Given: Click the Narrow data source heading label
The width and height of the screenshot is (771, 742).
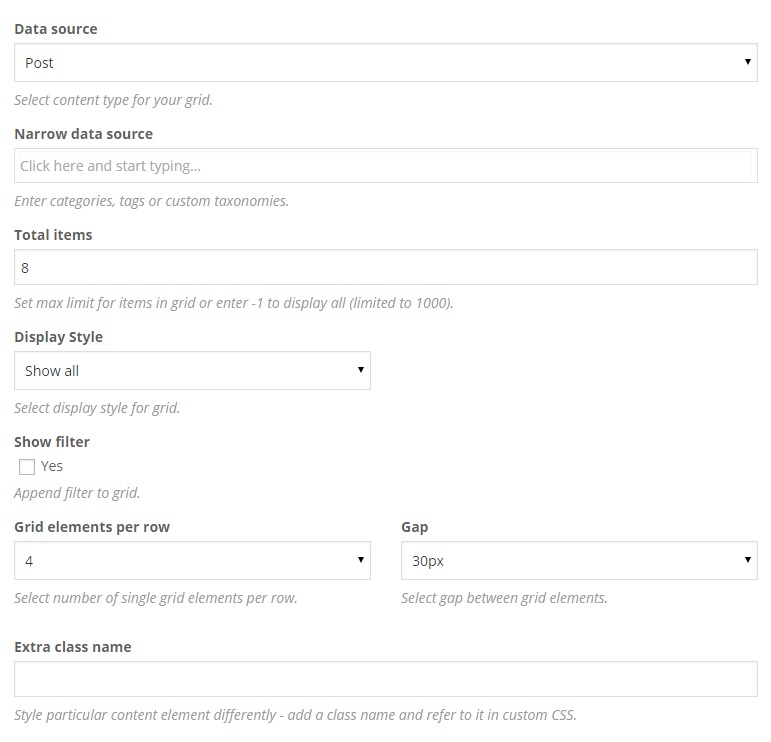Looking at the screenshot, I should [x=84, y=134].
